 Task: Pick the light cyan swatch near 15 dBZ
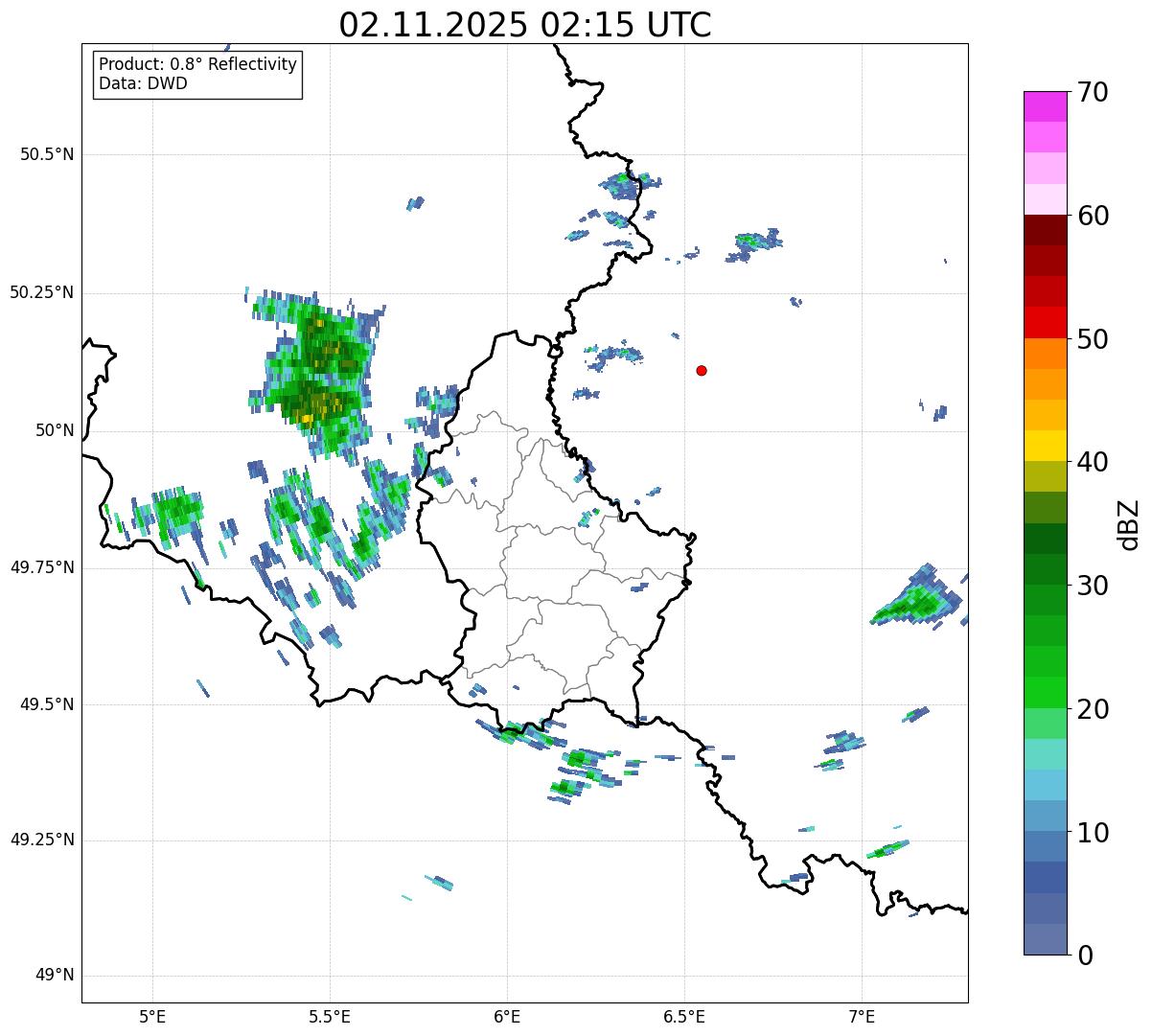pyautogui.click(x=1045, y=754)
